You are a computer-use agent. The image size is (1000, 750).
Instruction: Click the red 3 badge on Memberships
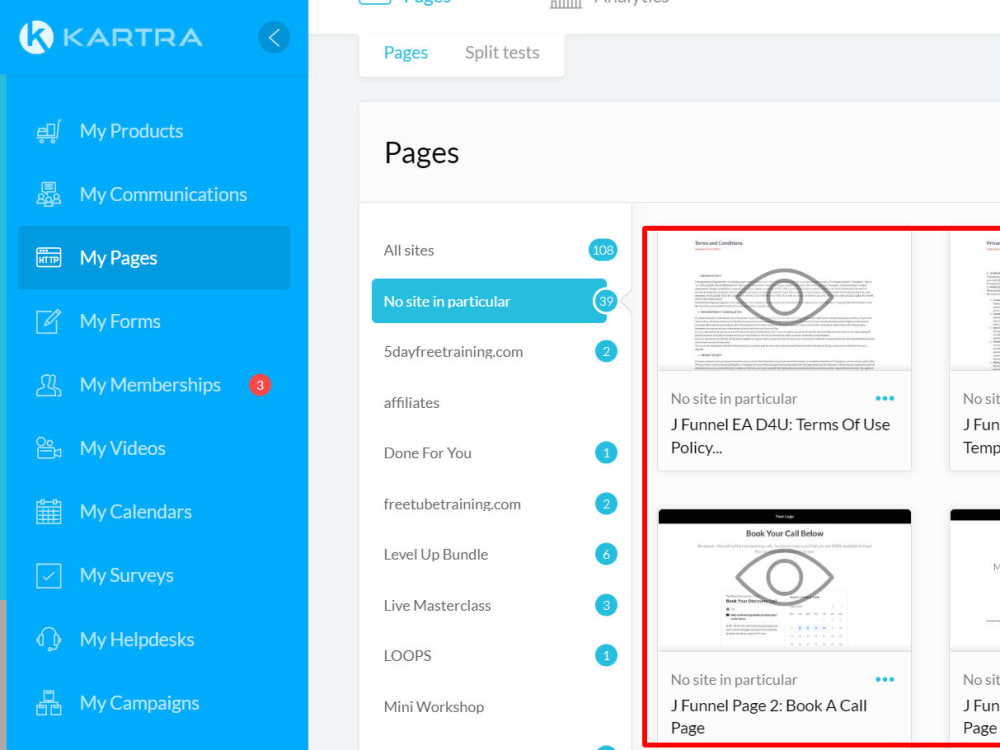click(x=260, y=385)
